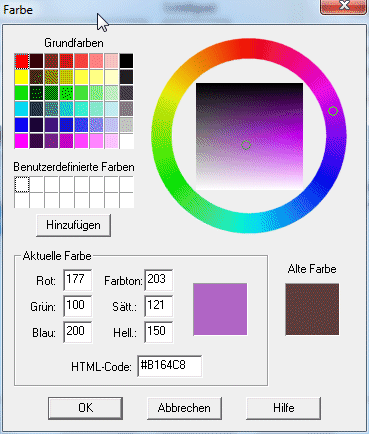Choose the pure magenta basic color swatch
Image resolution: width=369 pixels, height=434 pixels.
[22, 140]
